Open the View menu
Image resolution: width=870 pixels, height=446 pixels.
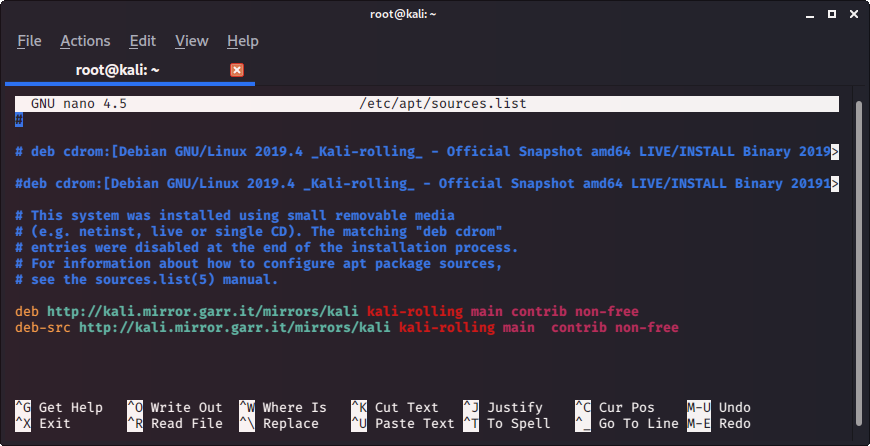pyautogui.click(x=191, y=41)
